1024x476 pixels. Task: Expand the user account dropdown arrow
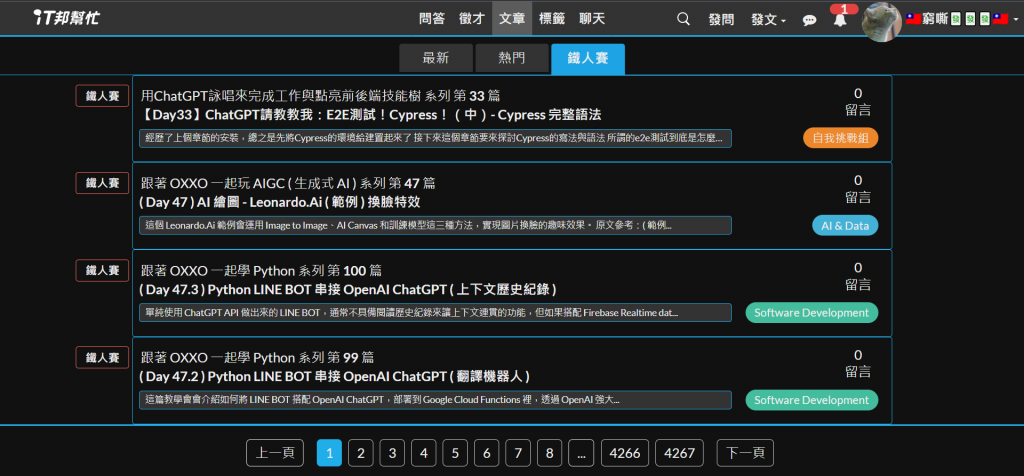[x=1016, y=20]
